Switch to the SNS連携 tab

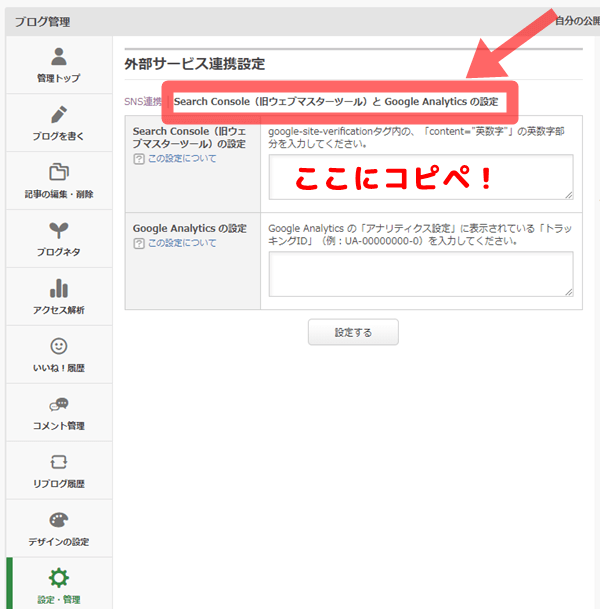click(143, 102)
